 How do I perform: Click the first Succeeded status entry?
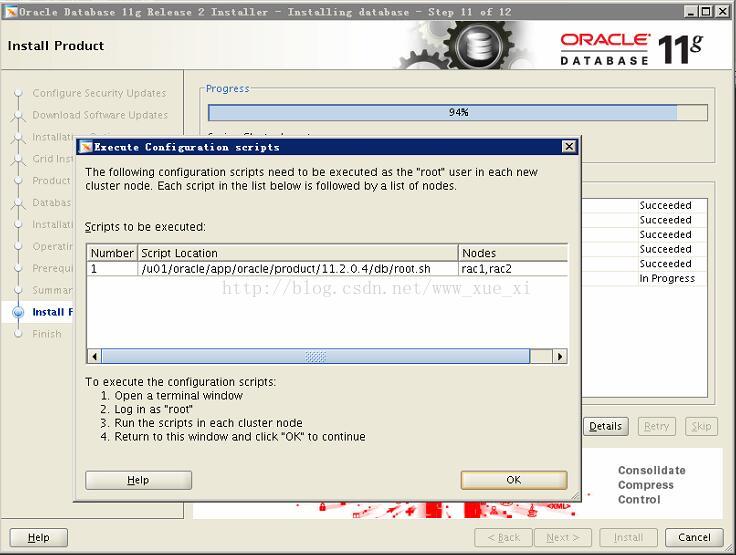tap(666, 205)
